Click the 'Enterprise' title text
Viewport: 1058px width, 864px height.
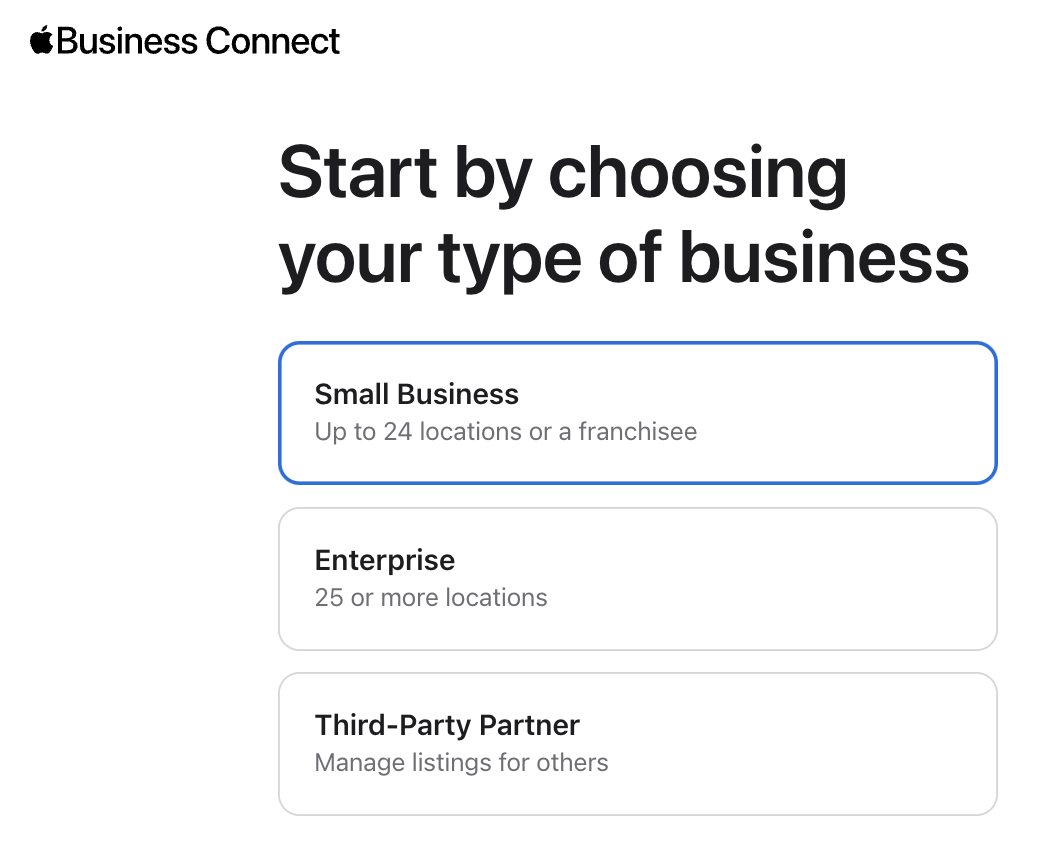pos(385,560)
